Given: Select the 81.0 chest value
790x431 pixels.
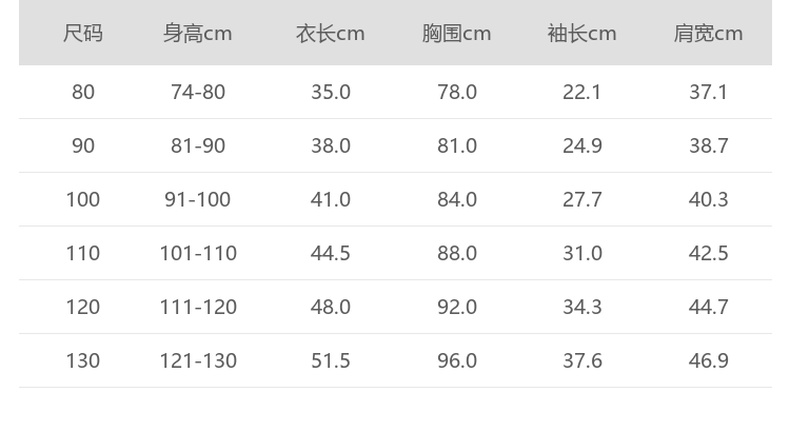Looking at the screenshot, I should click(x=456, y=146).
